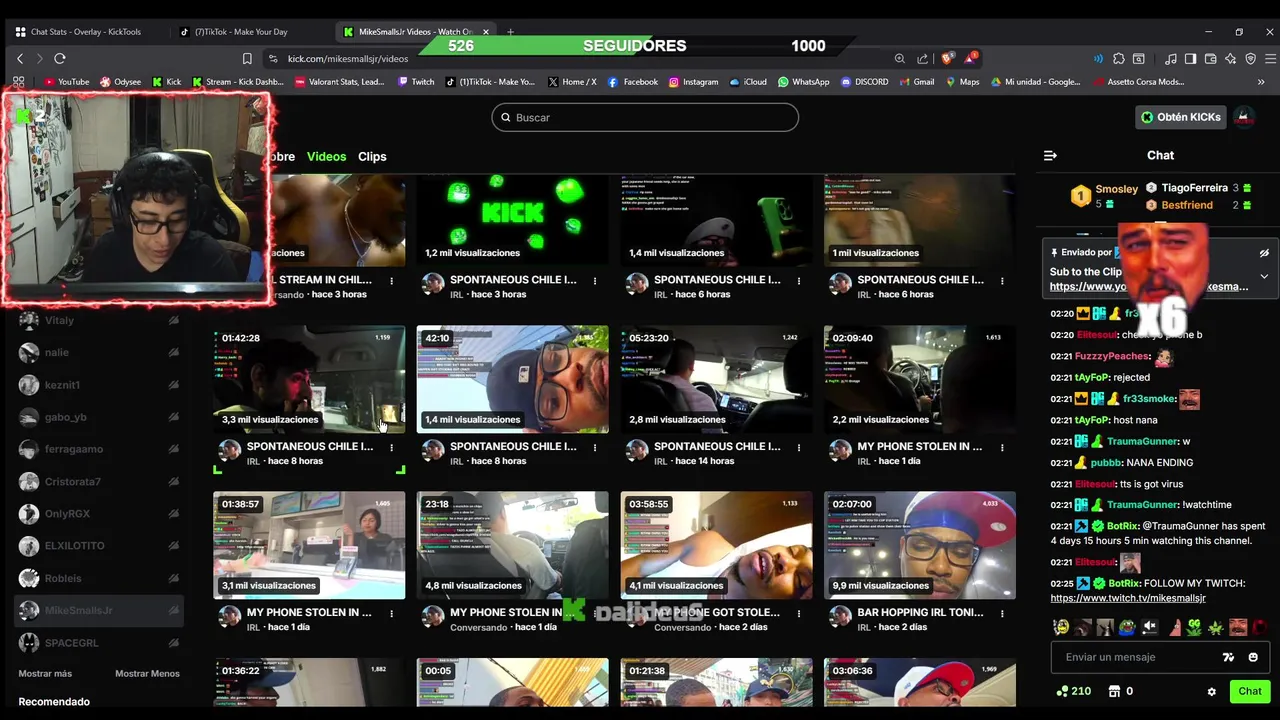1280x720 pixels.
Task: Switch to the Videos tab
Action: click(x=326, y=156)
